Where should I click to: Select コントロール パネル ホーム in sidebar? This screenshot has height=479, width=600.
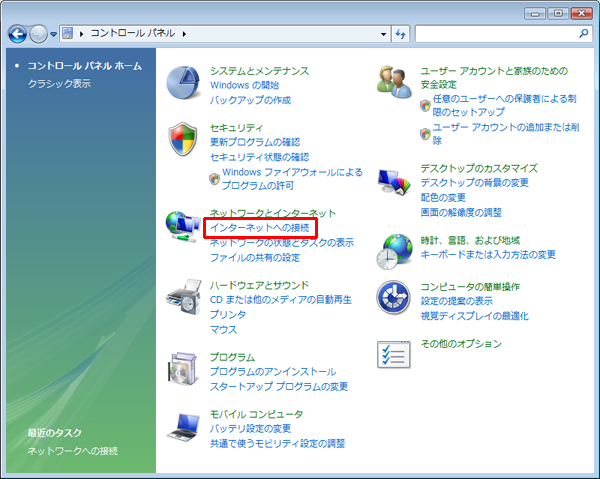coord(85,66)
